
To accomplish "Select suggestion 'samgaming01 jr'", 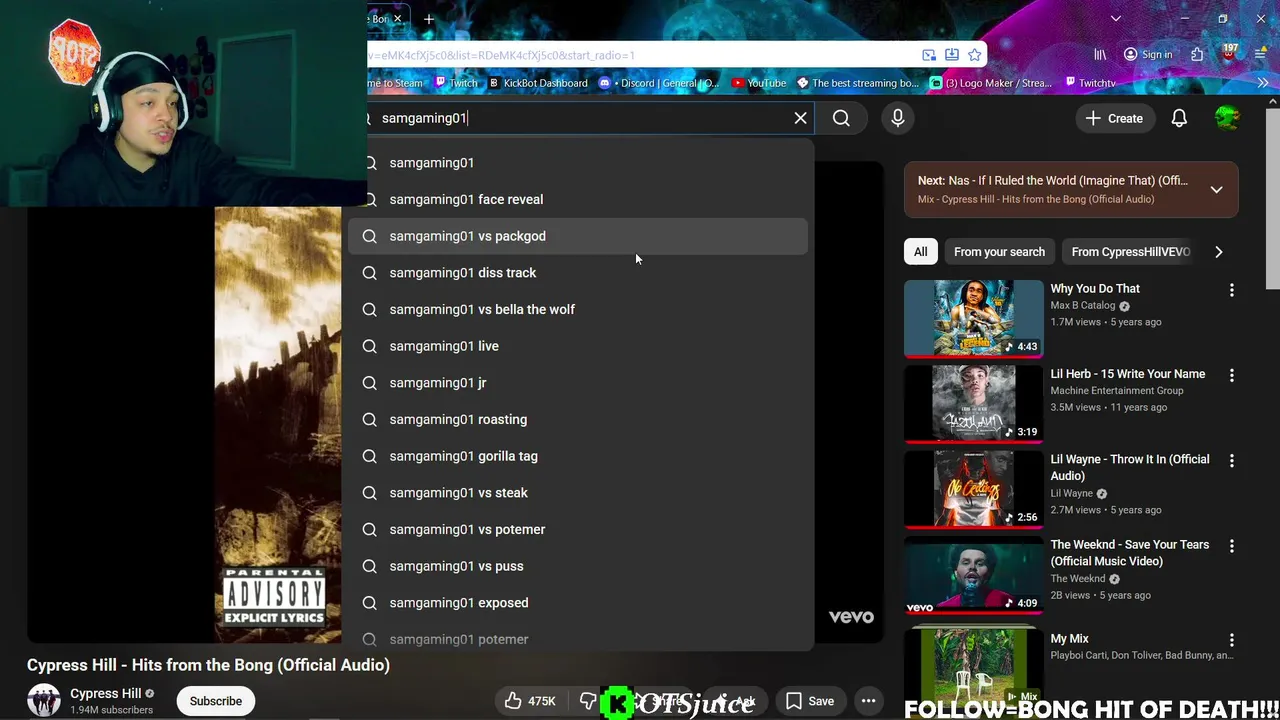I will [x=578, y=383].
